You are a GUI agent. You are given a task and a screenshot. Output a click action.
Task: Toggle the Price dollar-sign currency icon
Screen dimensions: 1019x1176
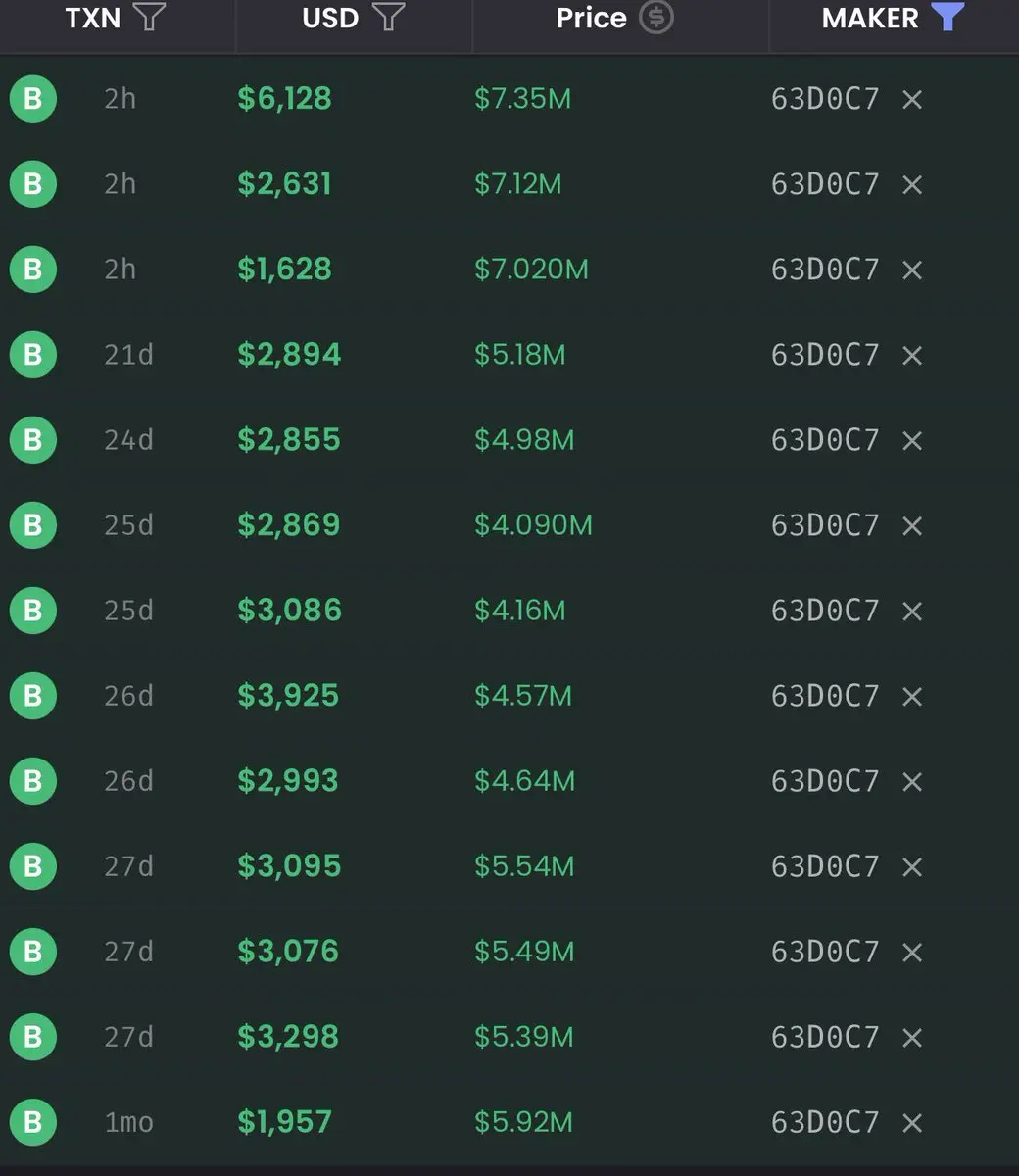[x=656, y=18]
